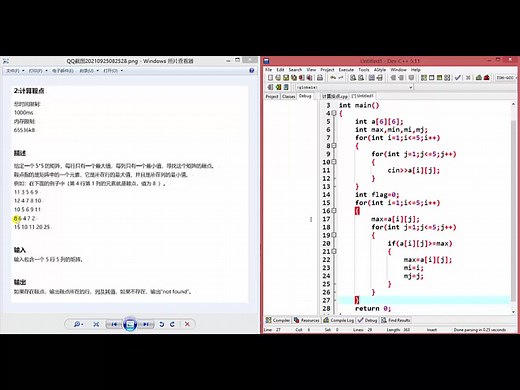This screenshot has width=520, height=390.
Task: Open the Compiler bottom panel tab
Action: pos(278,320)
